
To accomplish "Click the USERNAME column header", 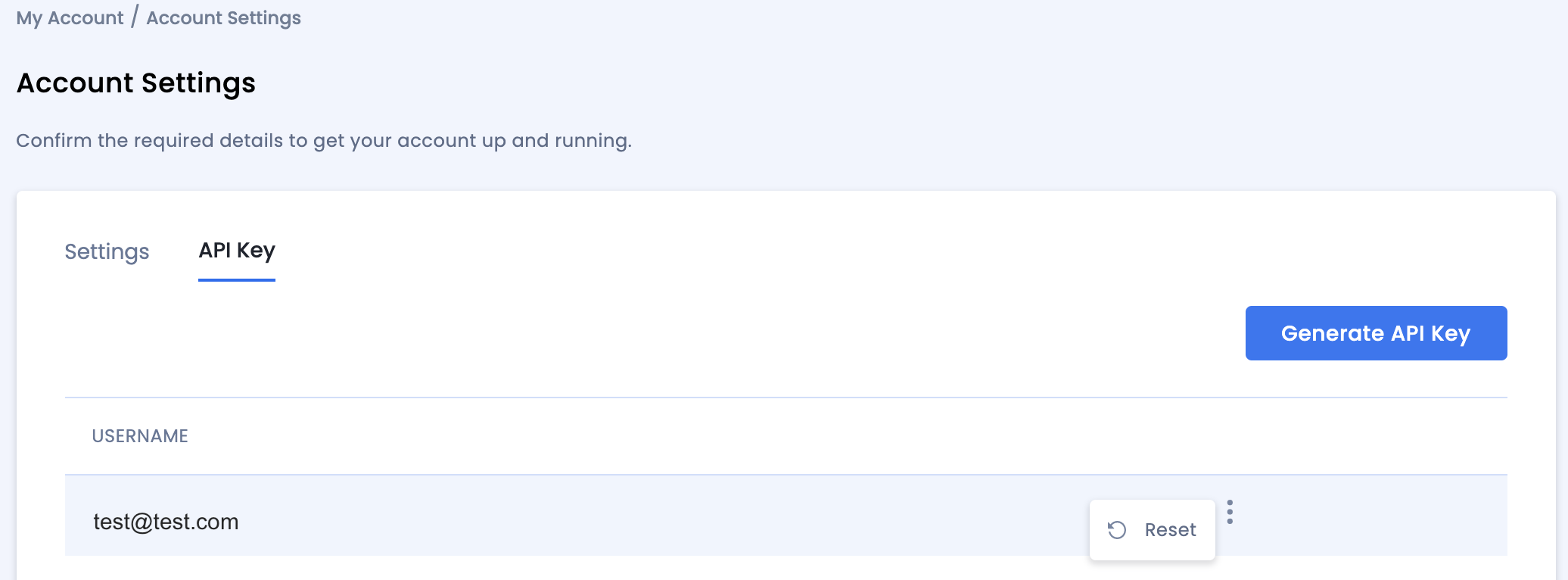I will tap(140, 436).
